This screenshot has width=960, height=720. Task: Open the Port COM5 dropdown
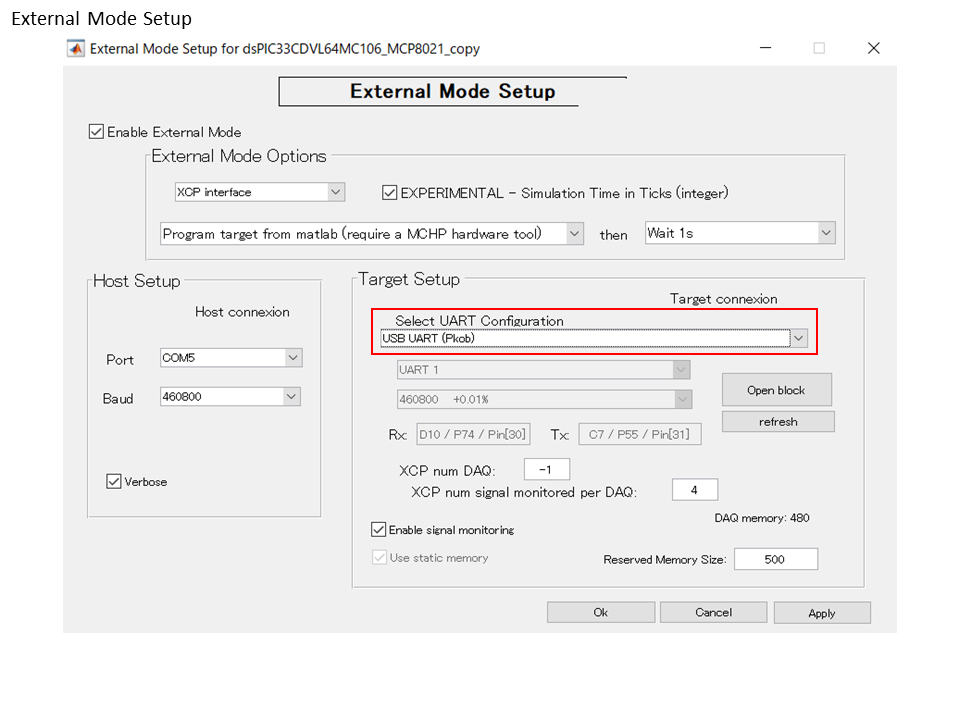[294, 357]
